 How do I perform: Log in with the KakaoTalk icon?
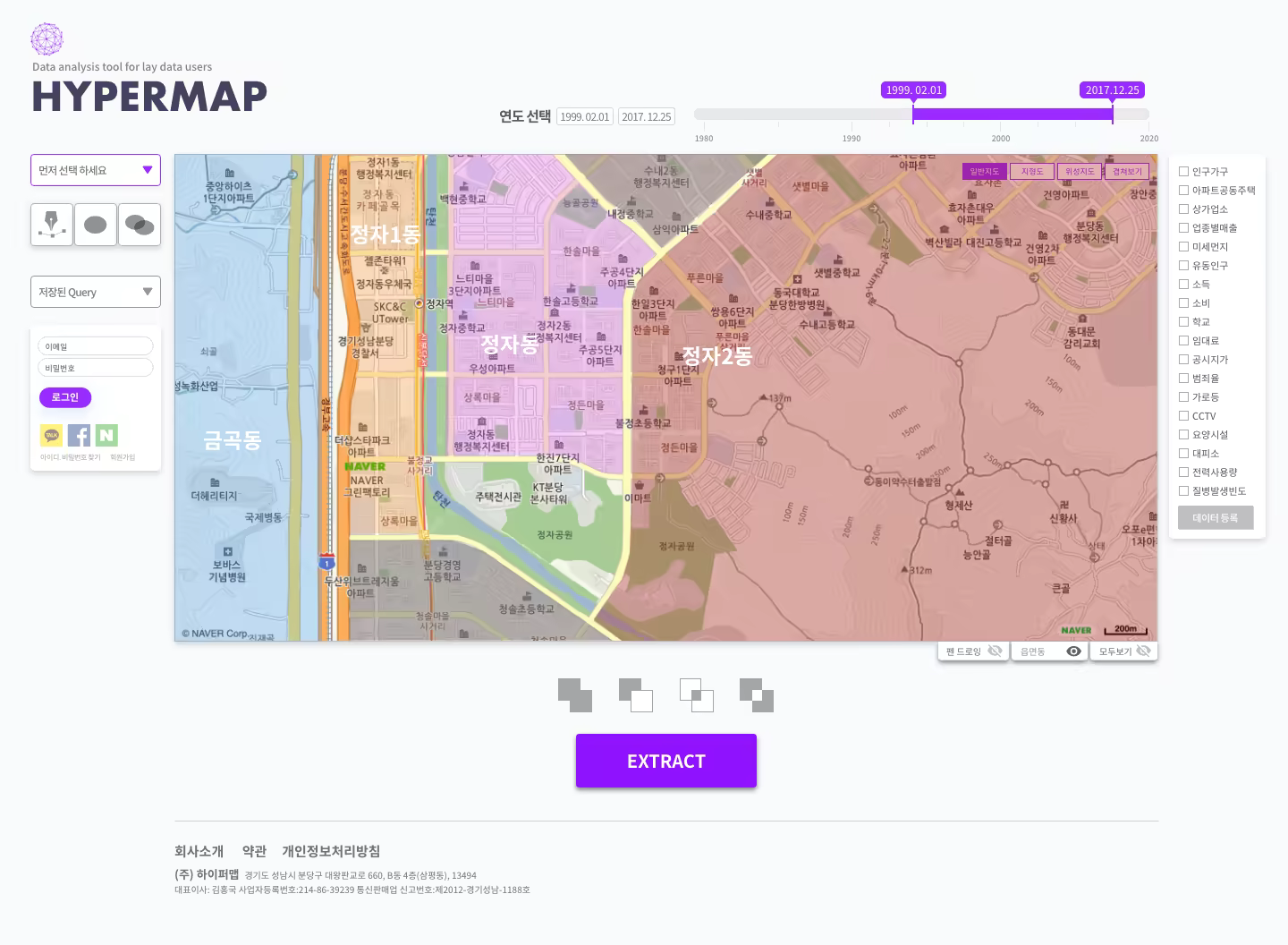coord(51,435)
